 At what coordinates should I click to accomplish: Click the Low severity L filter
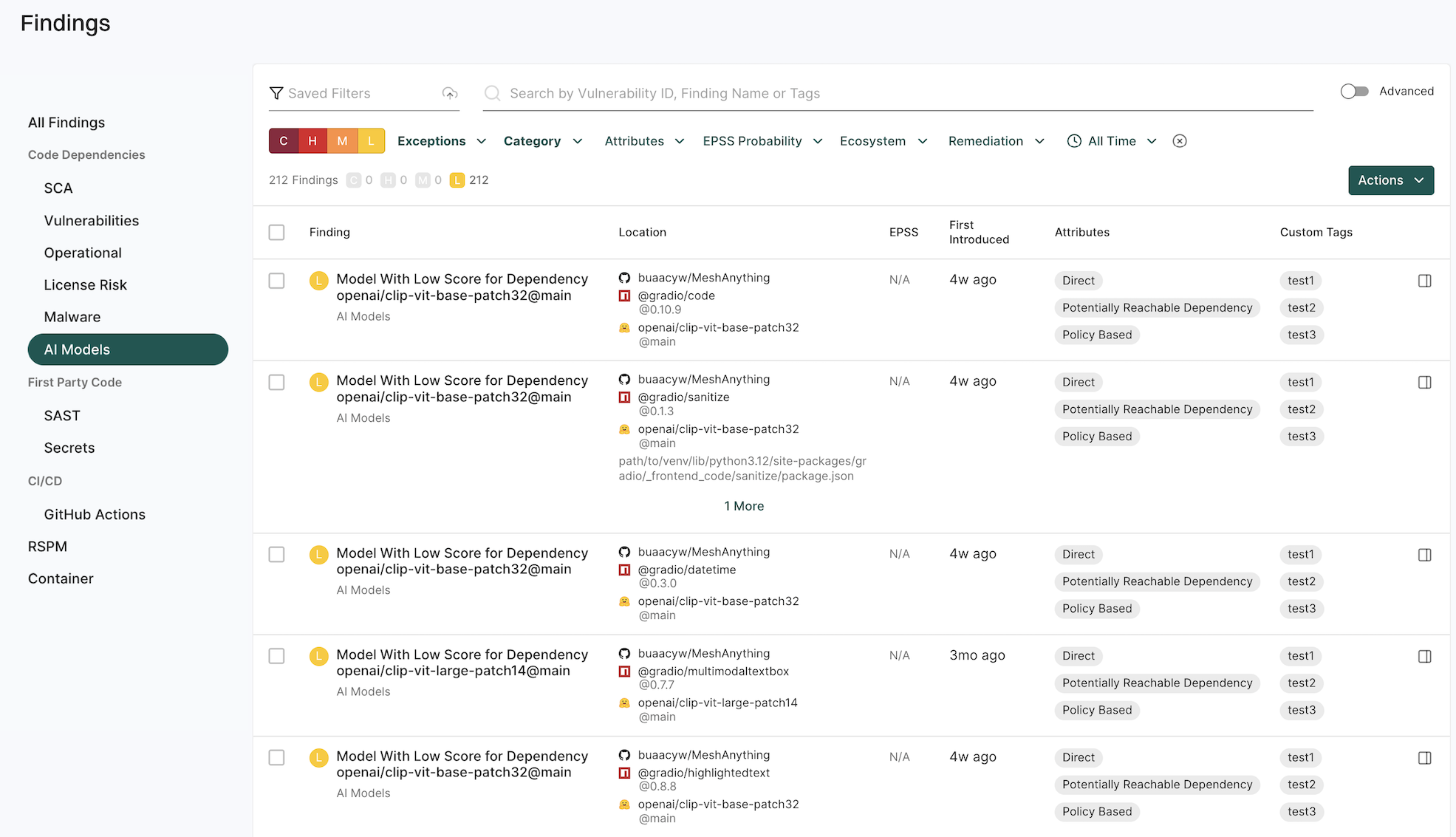coord(371,141)
